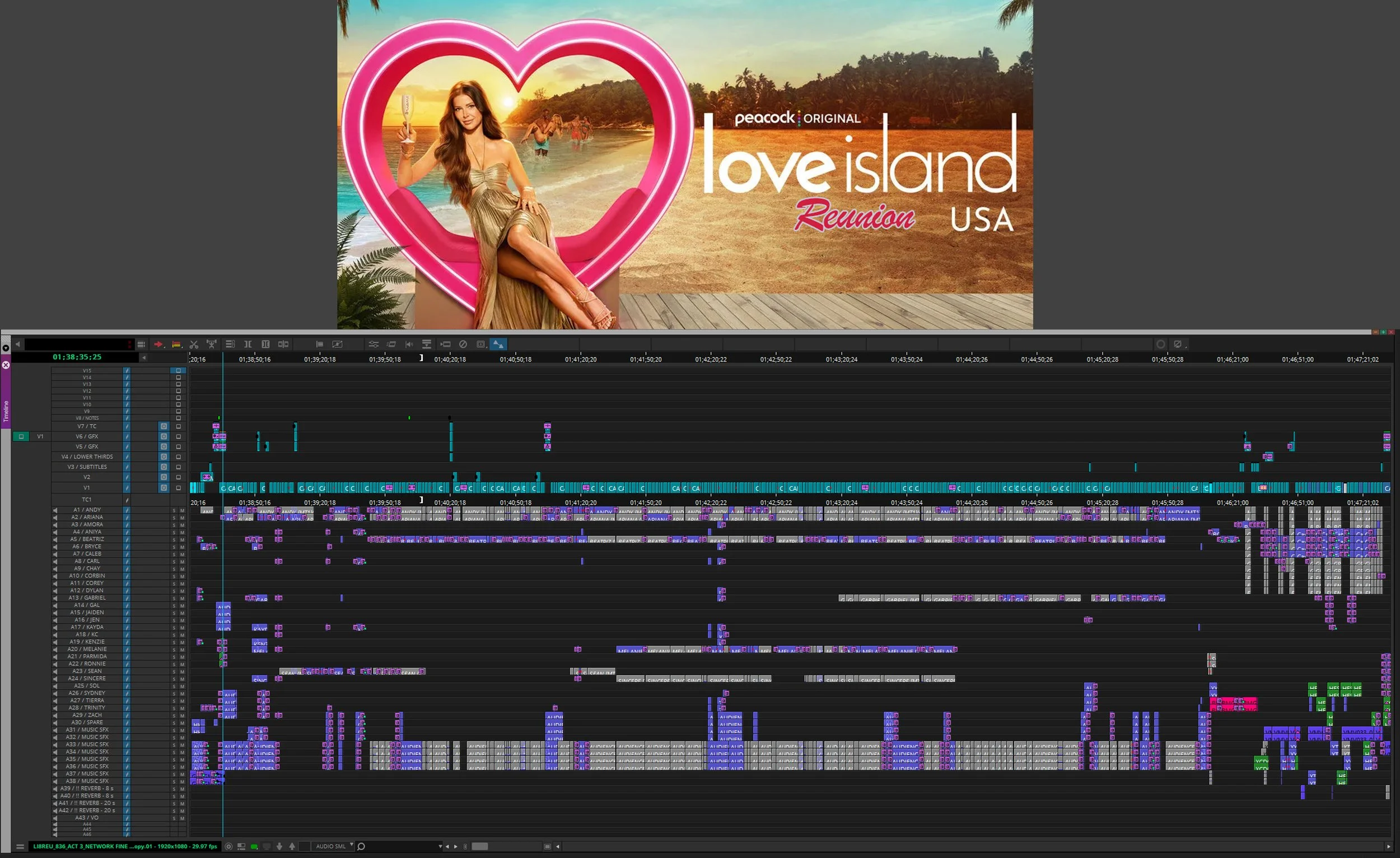
Task: Select the scissors Extract tool
Action: pos(194,344)
